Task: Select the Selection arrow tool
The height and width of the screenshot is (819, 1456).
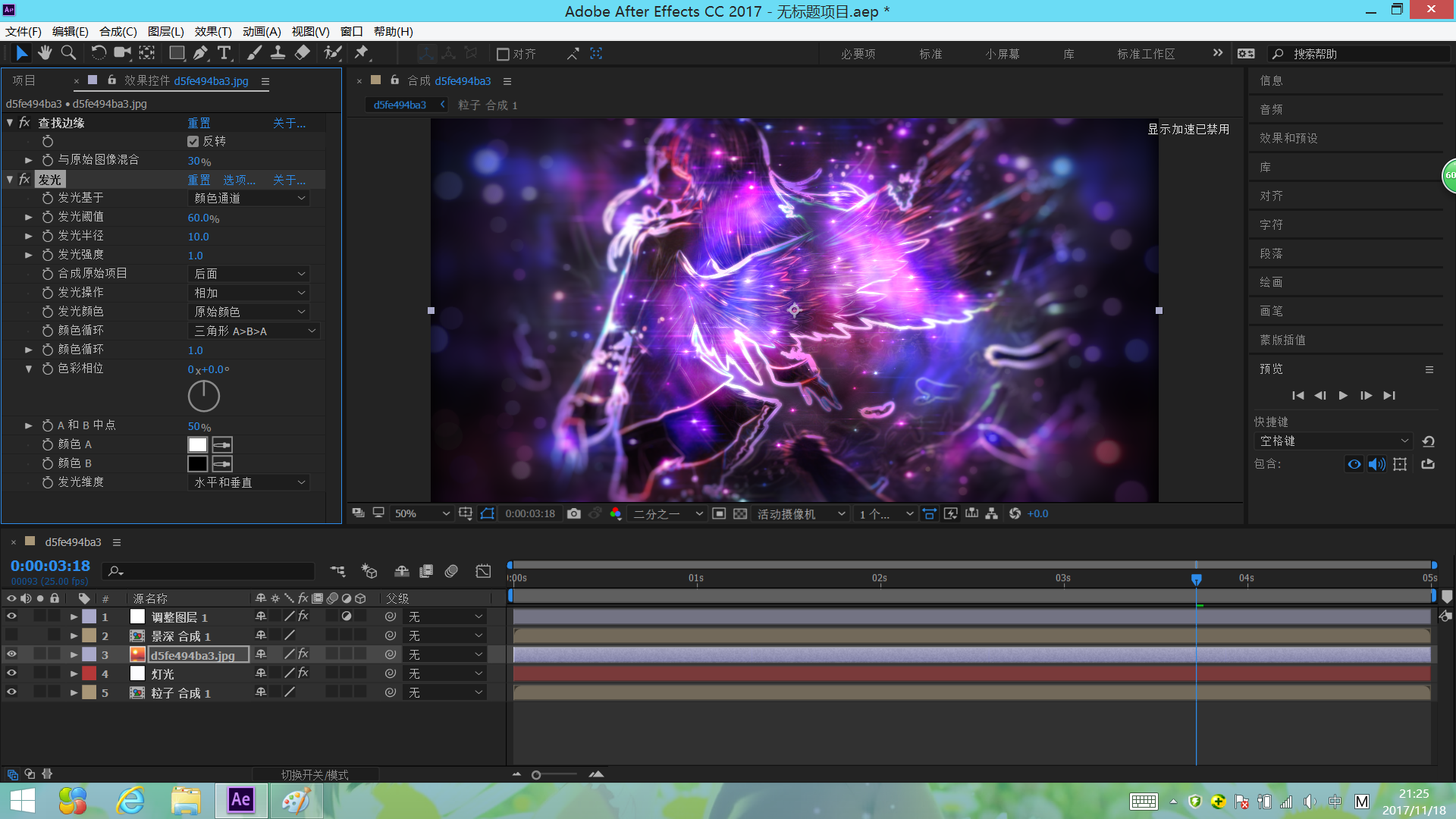Action: click(21, 53)
